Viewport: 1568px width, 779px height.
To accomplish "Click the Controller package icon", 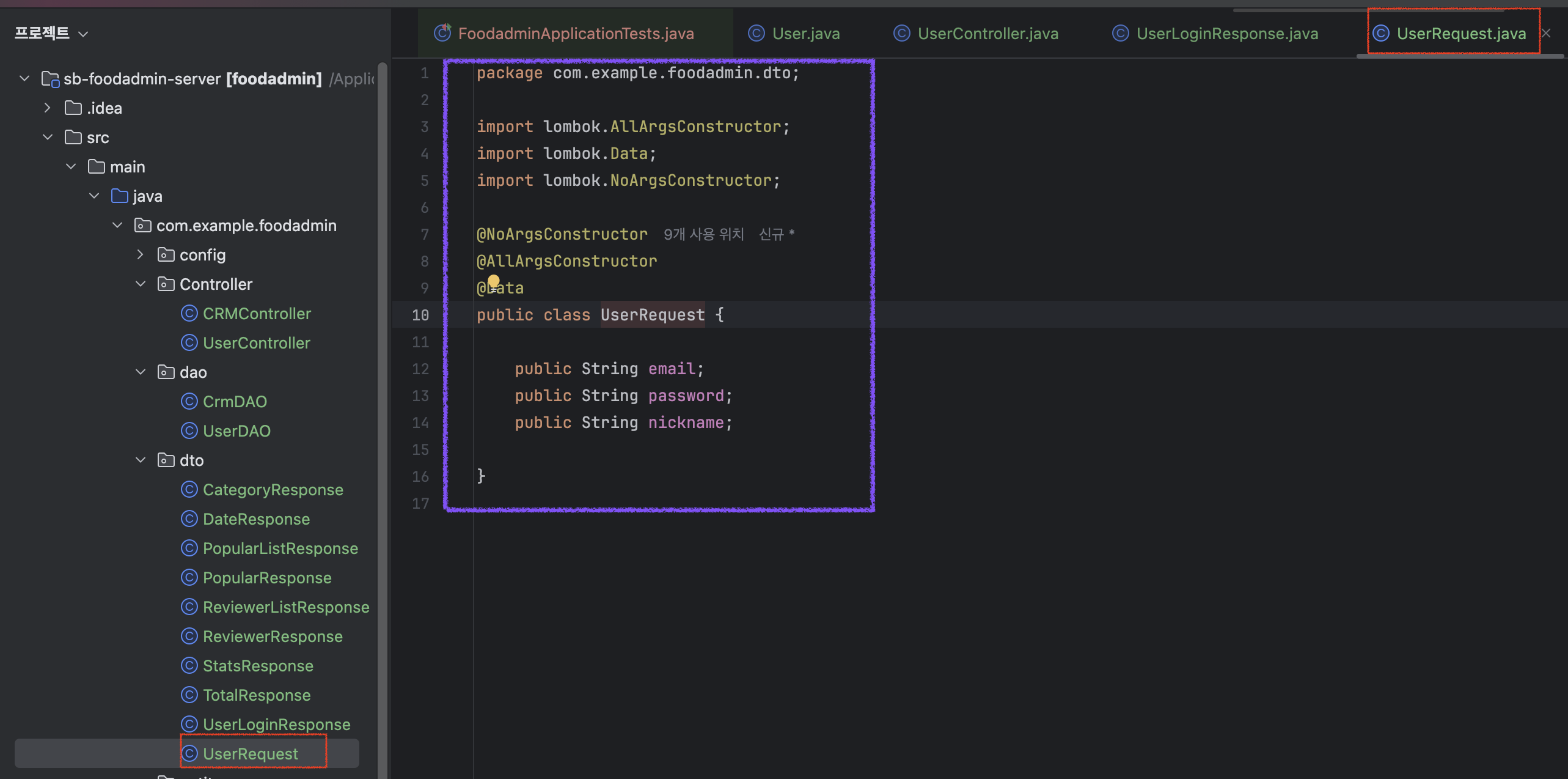I will tap(166, 284).
